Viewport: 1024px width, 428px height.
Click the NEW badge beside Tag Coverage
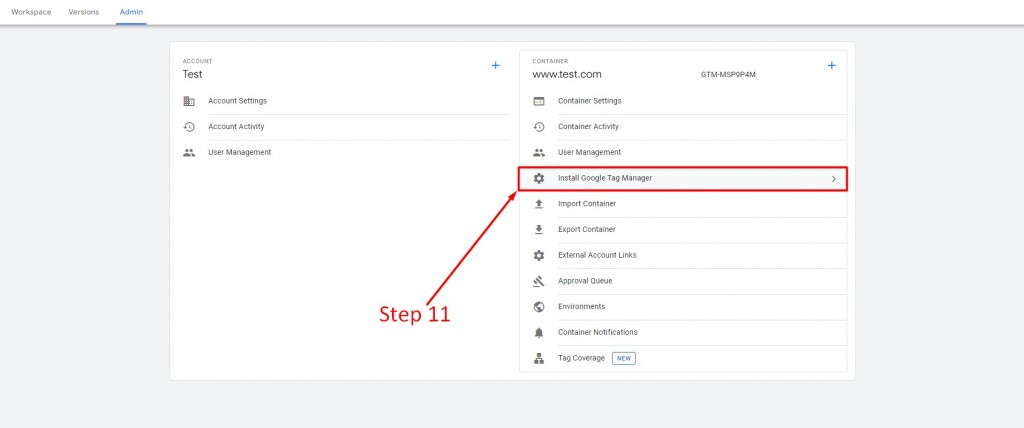click(x=624, y=358)
